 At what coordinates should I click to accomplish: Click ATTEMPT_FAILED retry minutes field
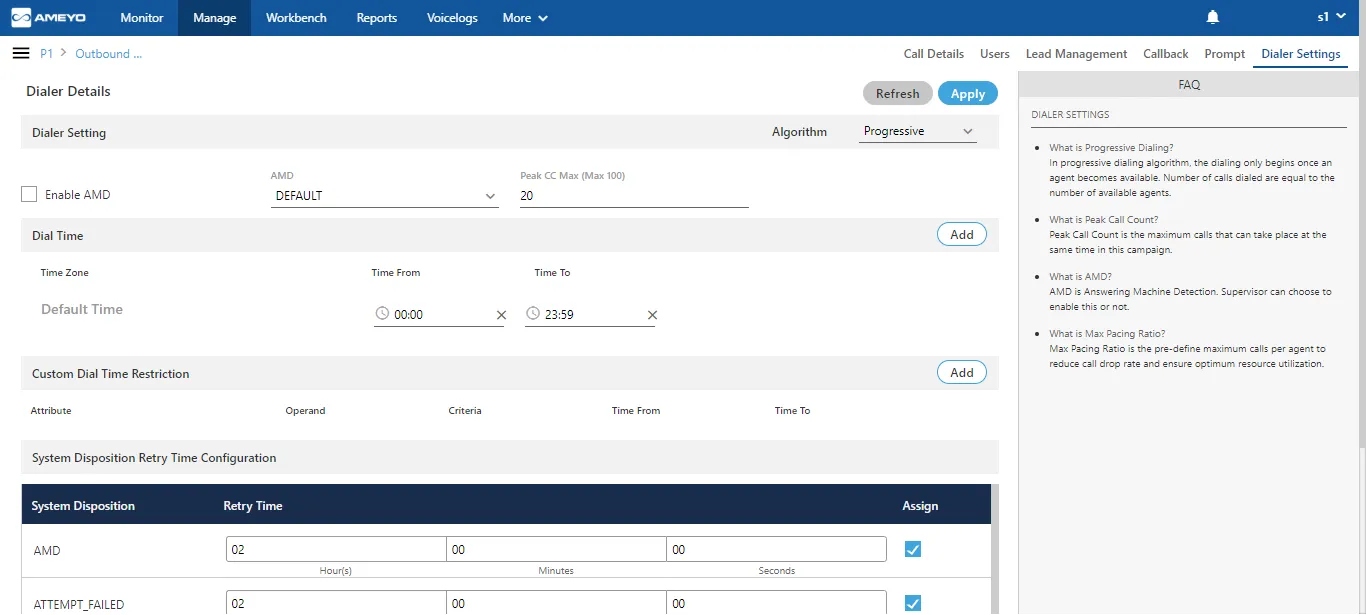[x=556, y=603]
